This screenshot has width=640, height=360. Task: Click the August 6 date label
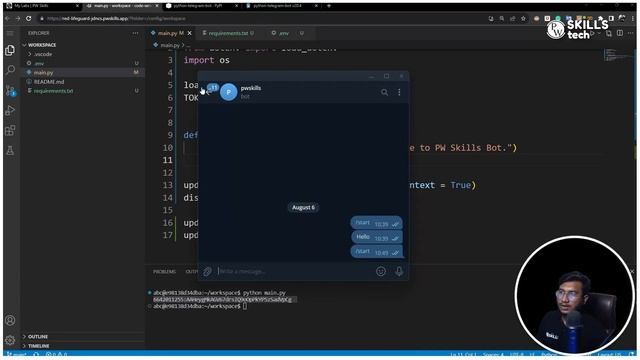point(303,207)
